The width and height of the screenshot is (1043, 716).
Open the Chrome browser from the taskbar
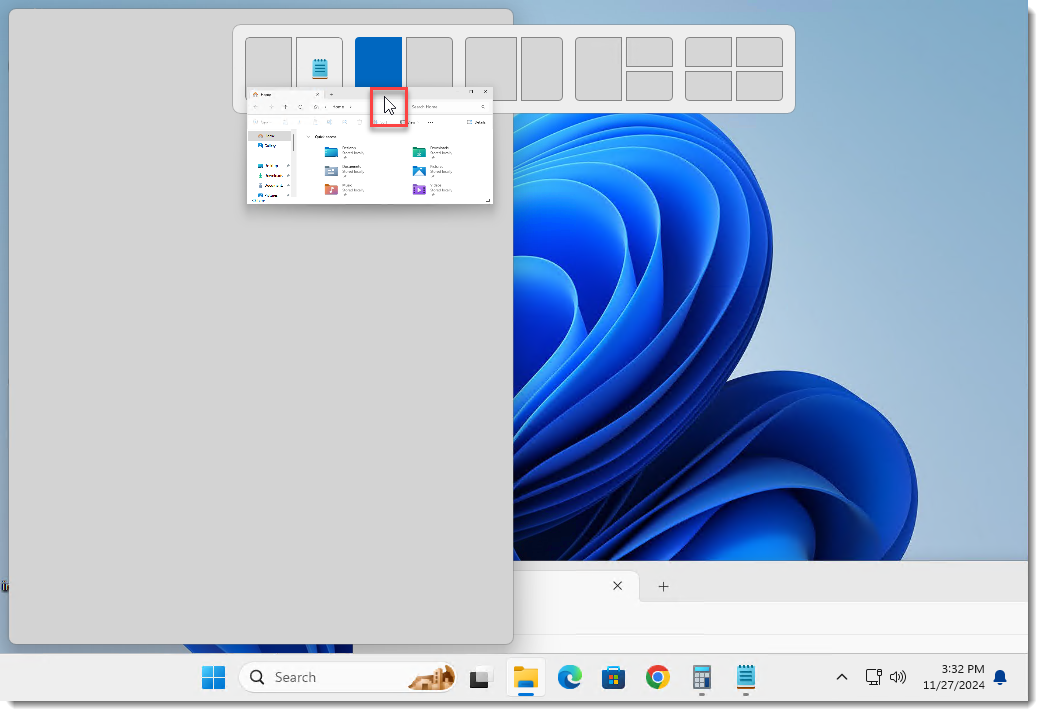pos(657,677)
